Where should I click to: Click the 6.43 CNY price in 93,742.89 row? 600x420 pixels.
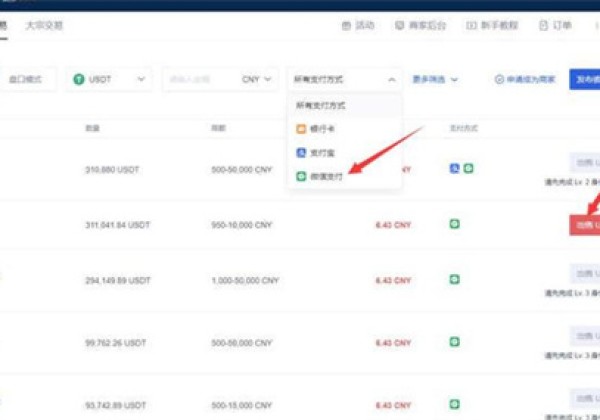393,405
